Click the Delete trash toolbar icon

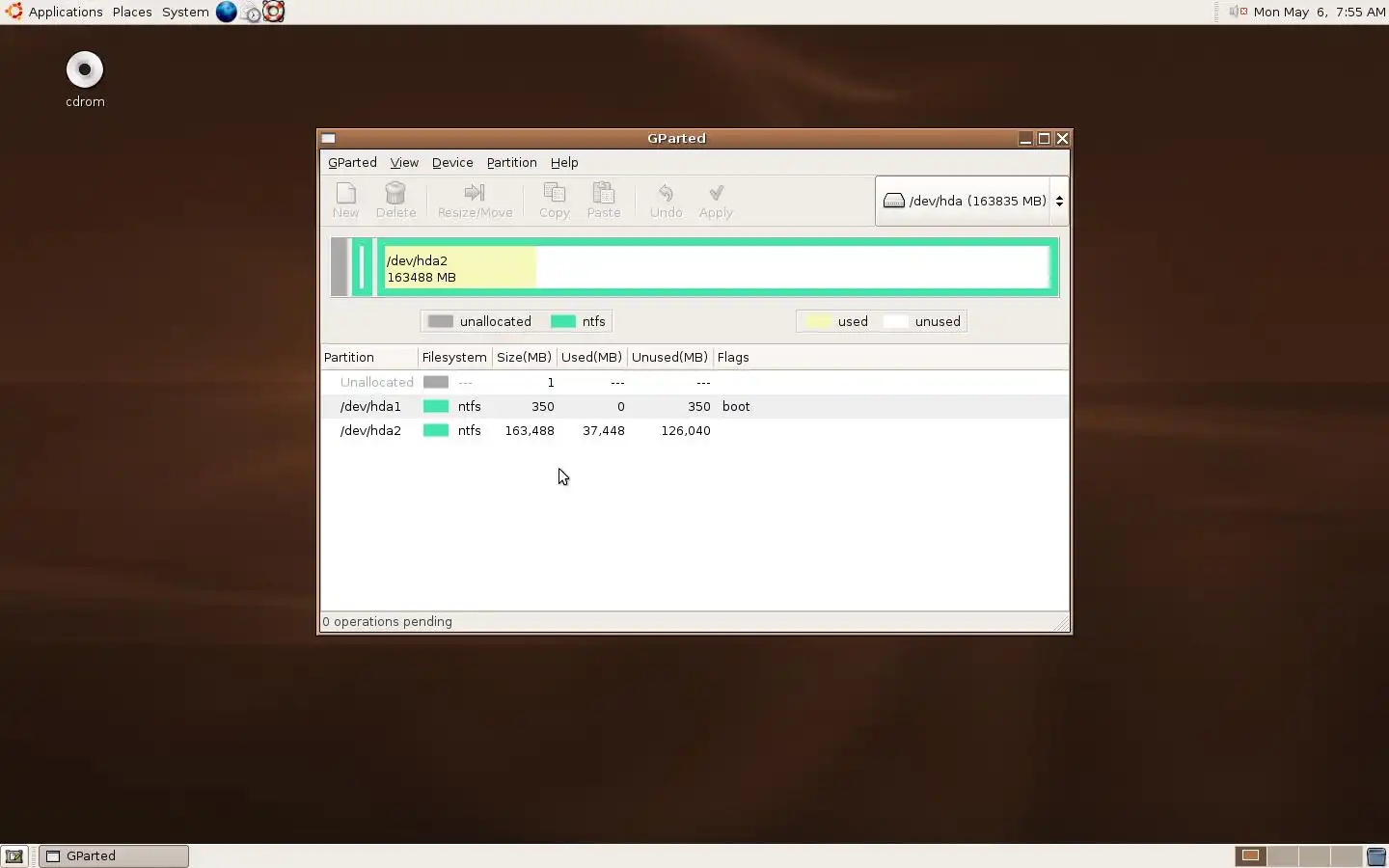(395, 201)
